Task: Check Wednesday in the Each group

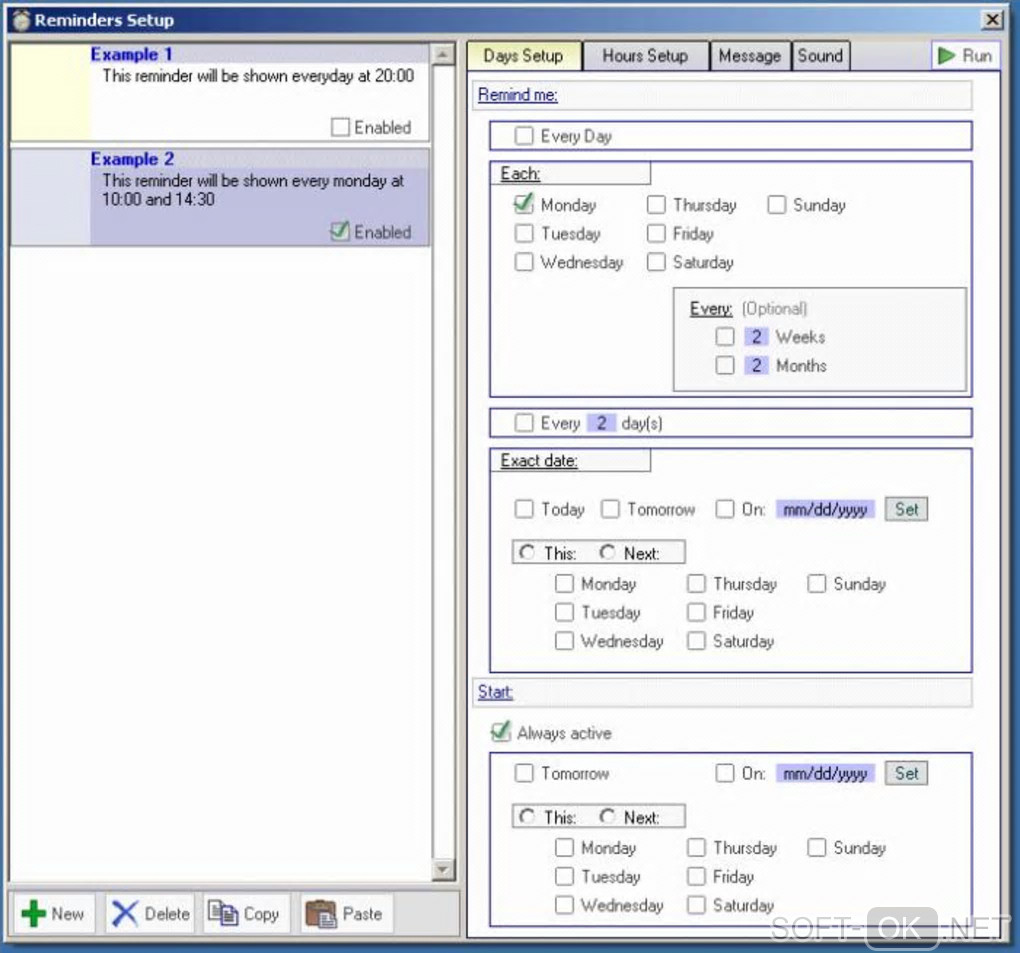Action: 524,262
